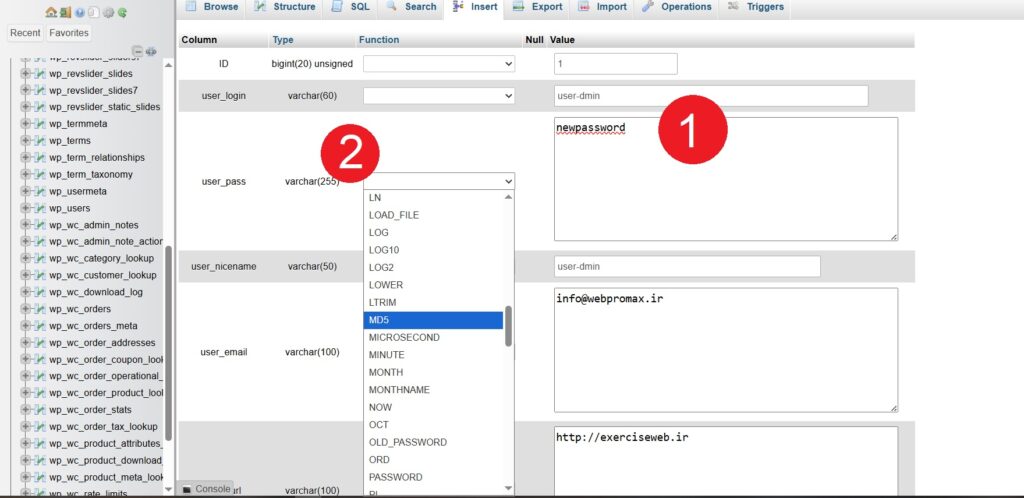Click the log out door icon
Viewport: 1024px width, 498px height.
(65, 12)
